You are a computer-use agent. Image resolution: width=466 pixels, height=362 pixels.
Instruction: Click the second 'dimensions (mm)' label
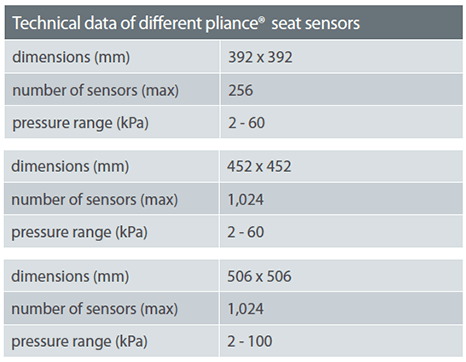[70, 166]
